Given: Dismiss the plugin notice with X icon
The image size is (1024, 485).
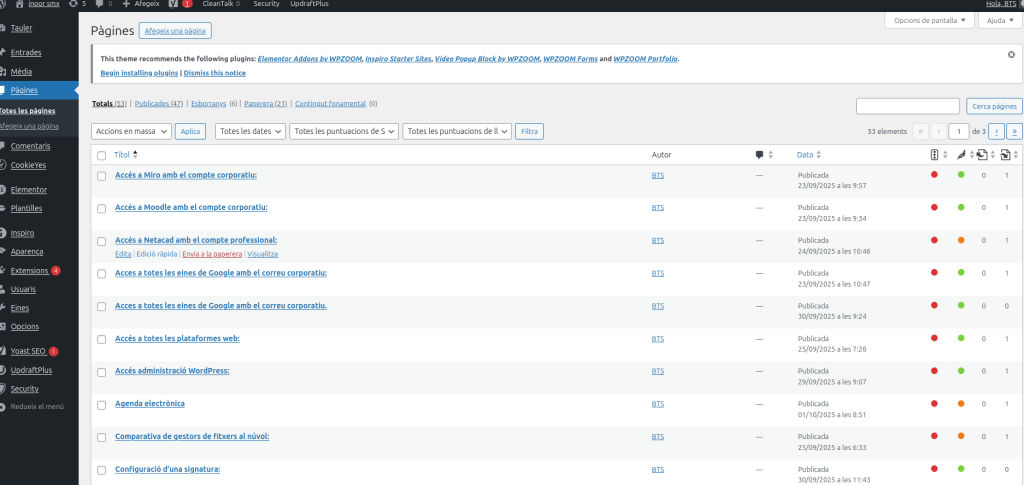Looking at the screenshot, I should [1011, 55].
